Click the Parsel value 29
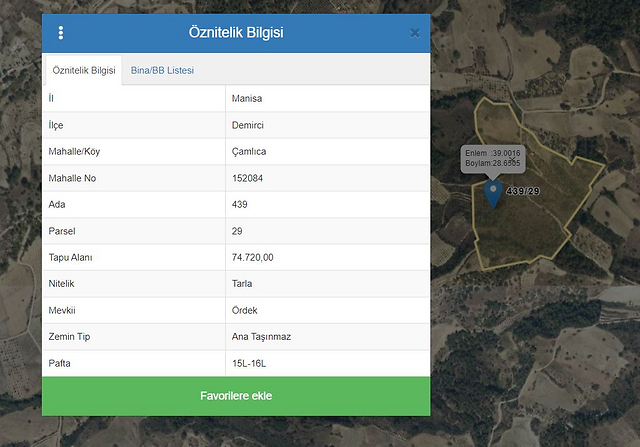The width and height of the screenshot is (640, 447). coord(237,231)
